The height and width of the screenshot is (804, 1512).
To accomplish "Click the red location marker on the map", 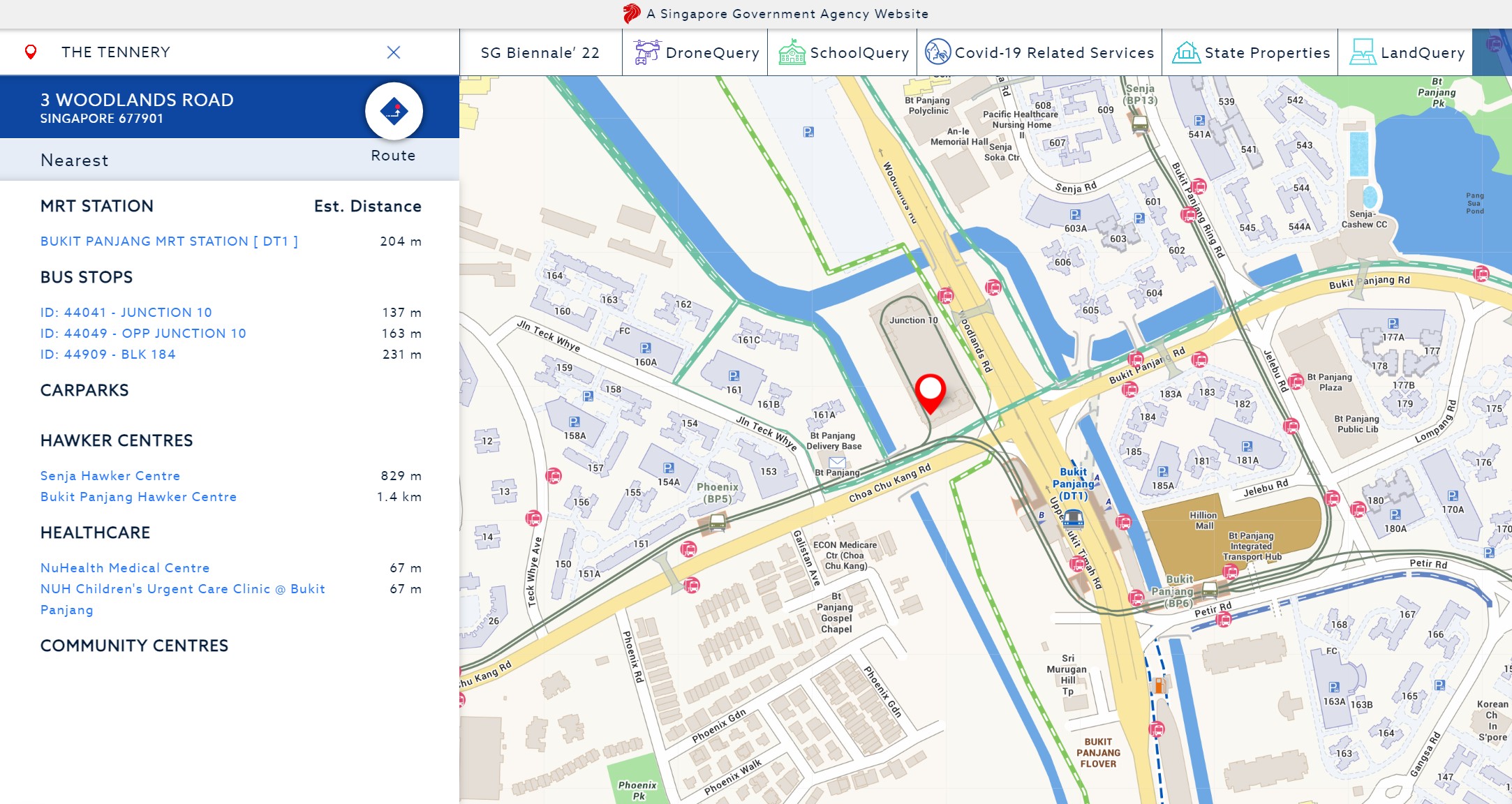I will (x=930, y=393).
